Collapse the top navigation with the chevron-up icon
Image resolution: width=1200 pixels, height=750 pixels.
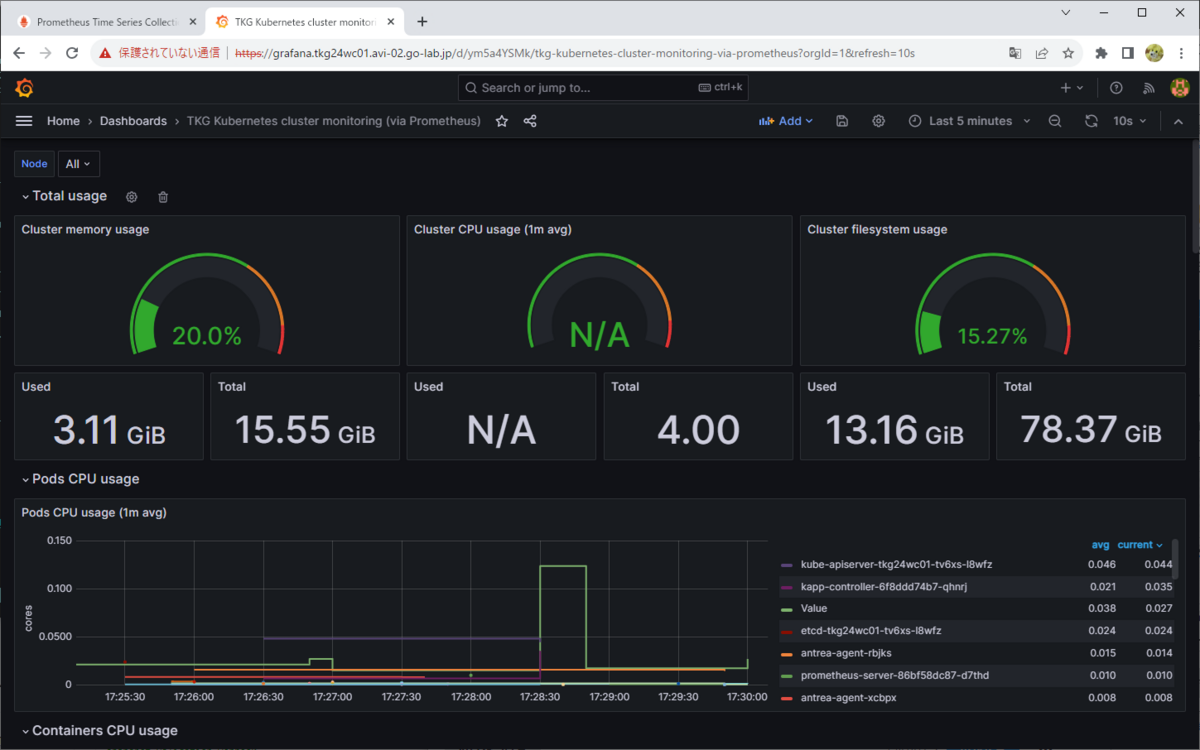pyautogui.click(x=1178, y=121)
